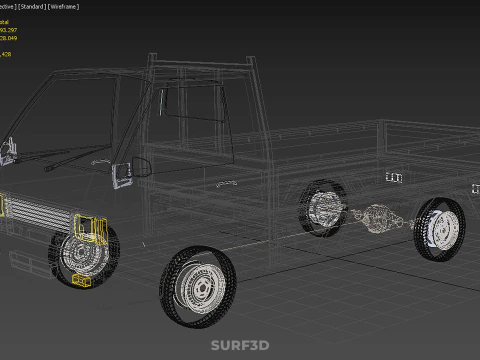The height and width of the screenshot is (360, 480).
Task: Select the rounded side mirror on the cab door
Action: [x=142, y=166]
